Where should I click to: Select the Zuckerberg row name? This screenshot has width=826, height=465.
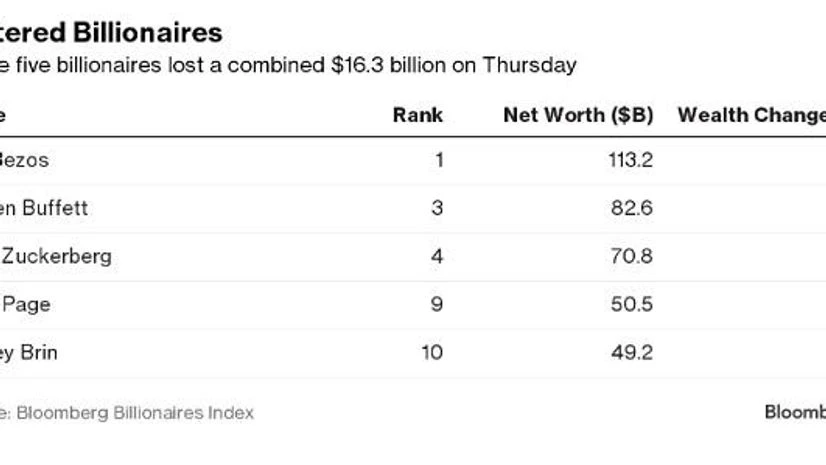pos(56,256)
